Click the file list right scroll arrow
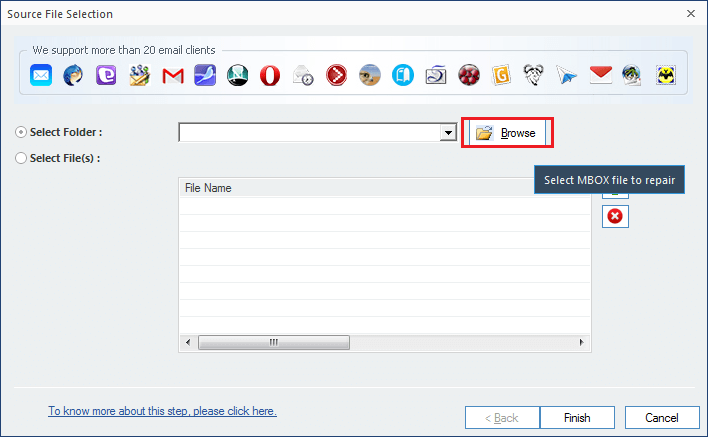This screenshot has height=437, width=708. tap(582, 342)
